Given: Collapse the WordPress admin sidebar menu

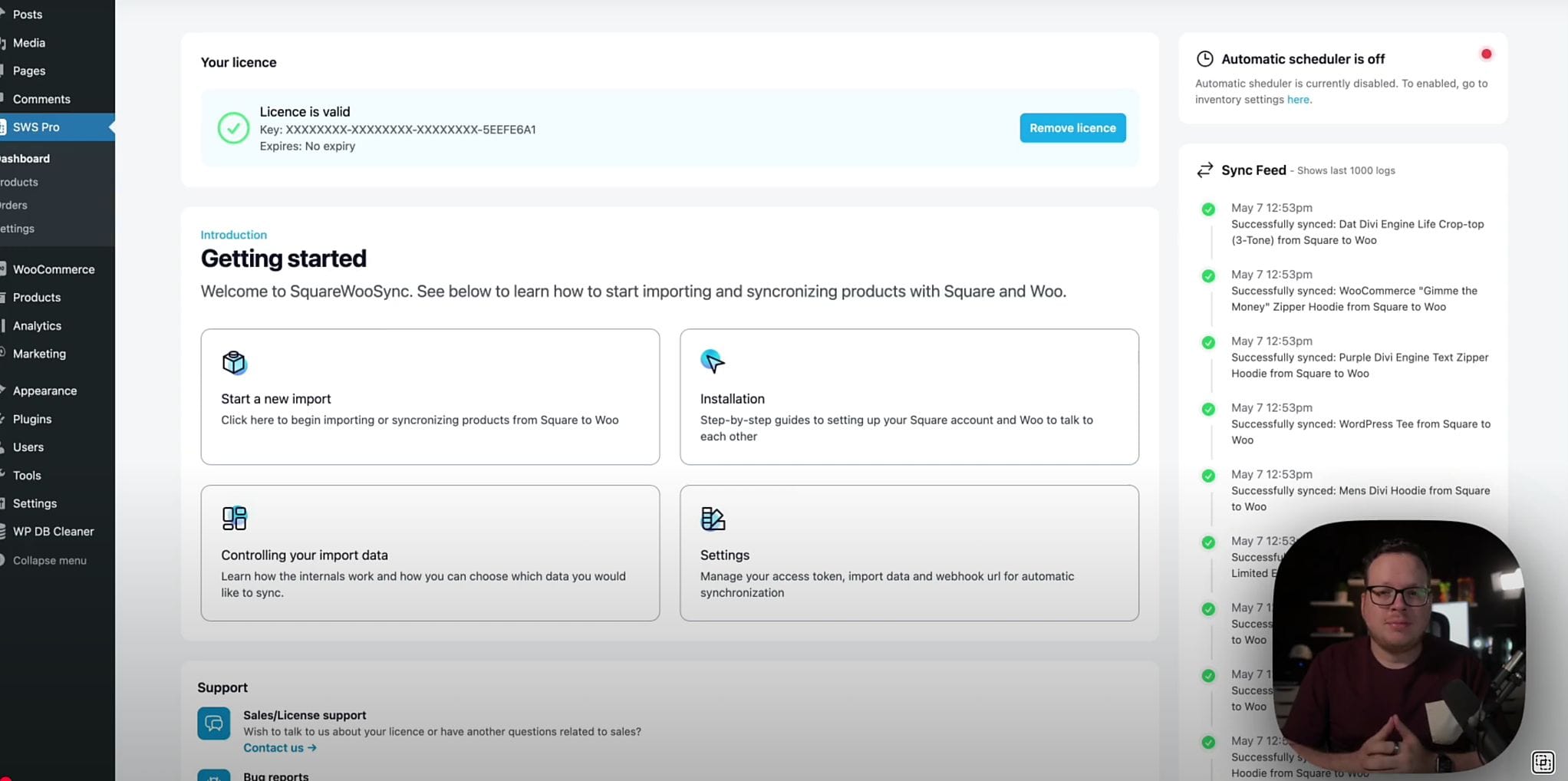Looking at the screenshot, I should pos(49,560).
